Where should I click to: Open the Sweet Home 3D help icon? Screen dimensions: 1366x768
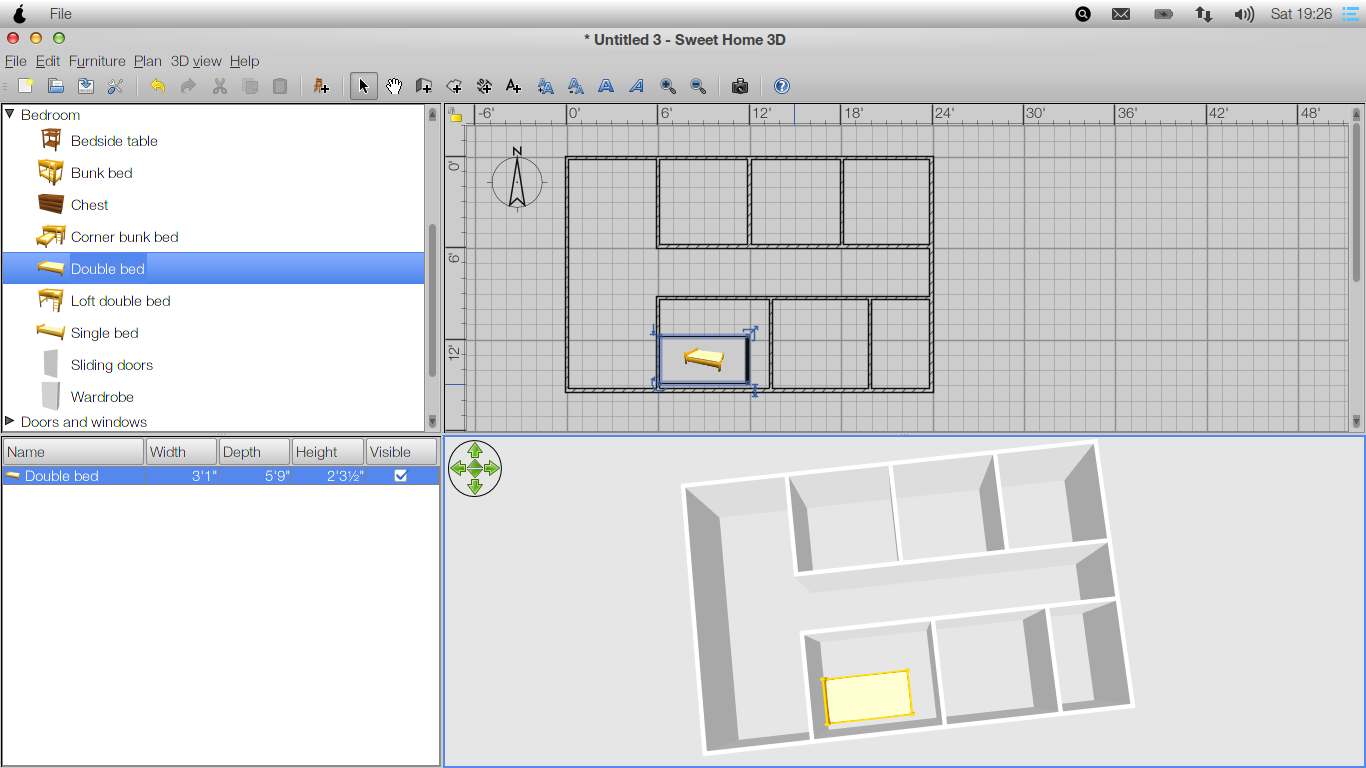782,86
